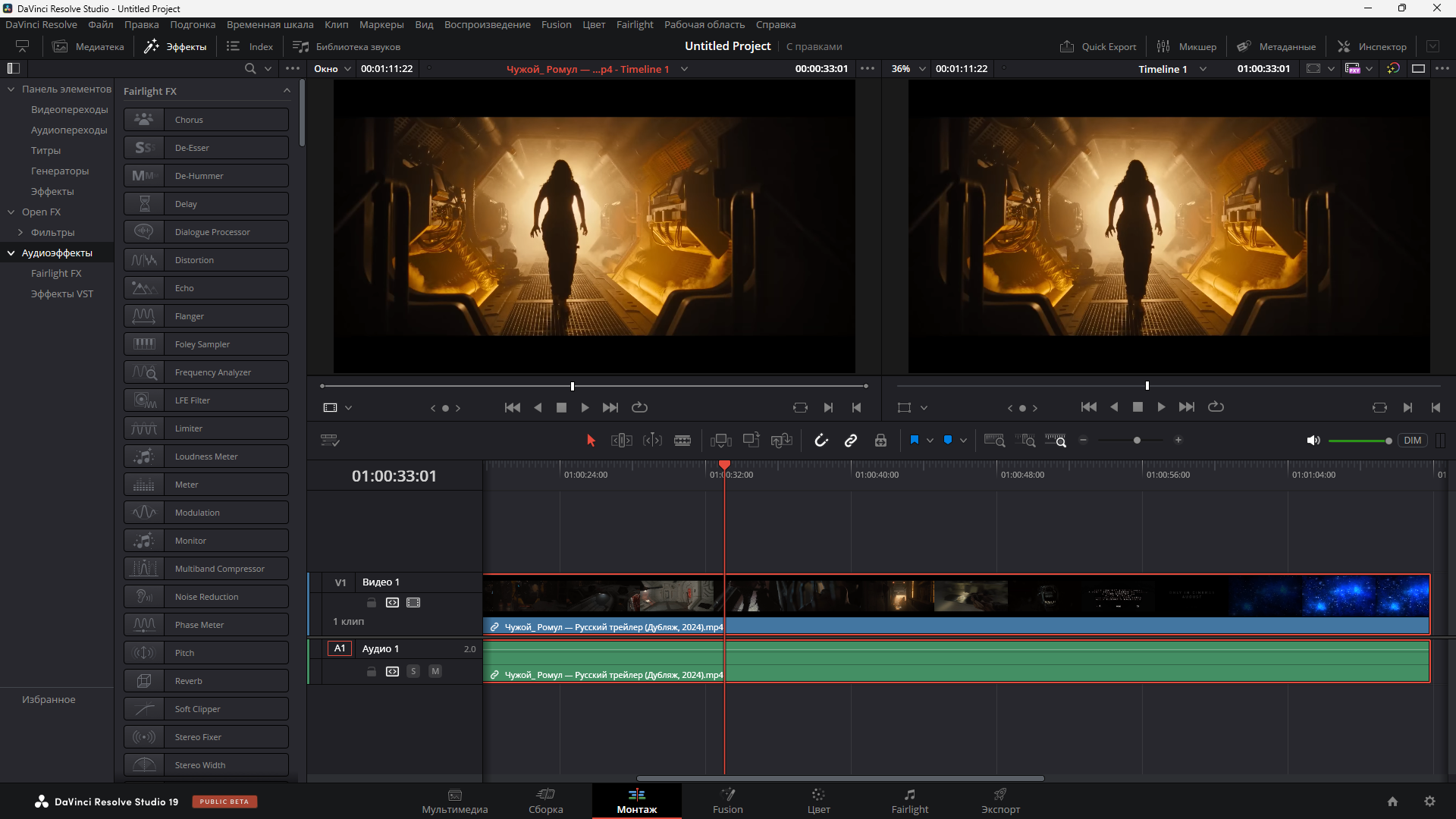Select the arrow Selection Mode tool

[591, 441]
